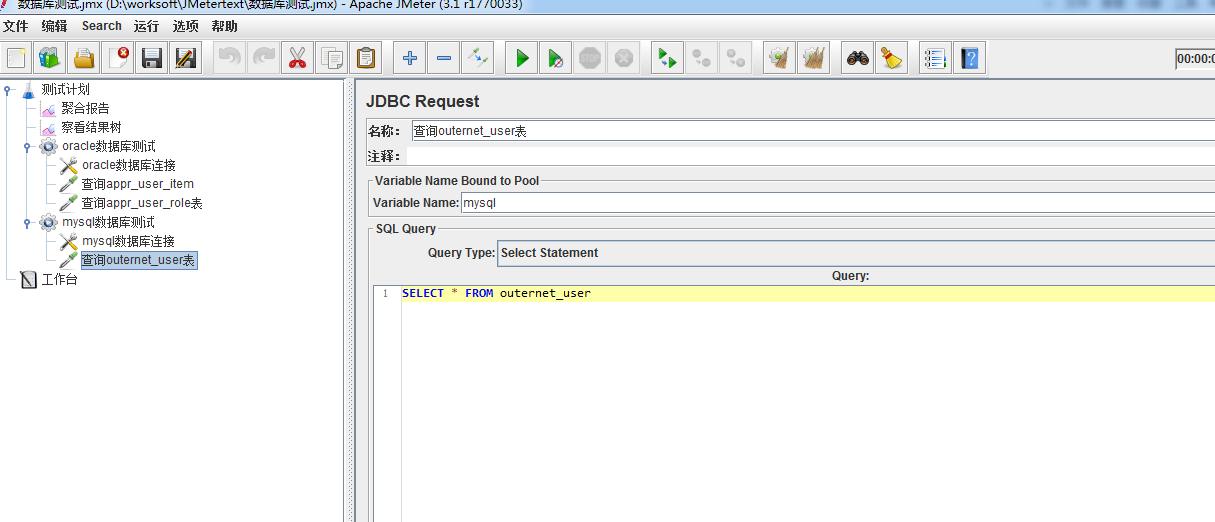The width and height of the screenshot is (1215, 522).
Task: Click the SQL query line SELECT * FROM outernet_user
Action: 496,294
